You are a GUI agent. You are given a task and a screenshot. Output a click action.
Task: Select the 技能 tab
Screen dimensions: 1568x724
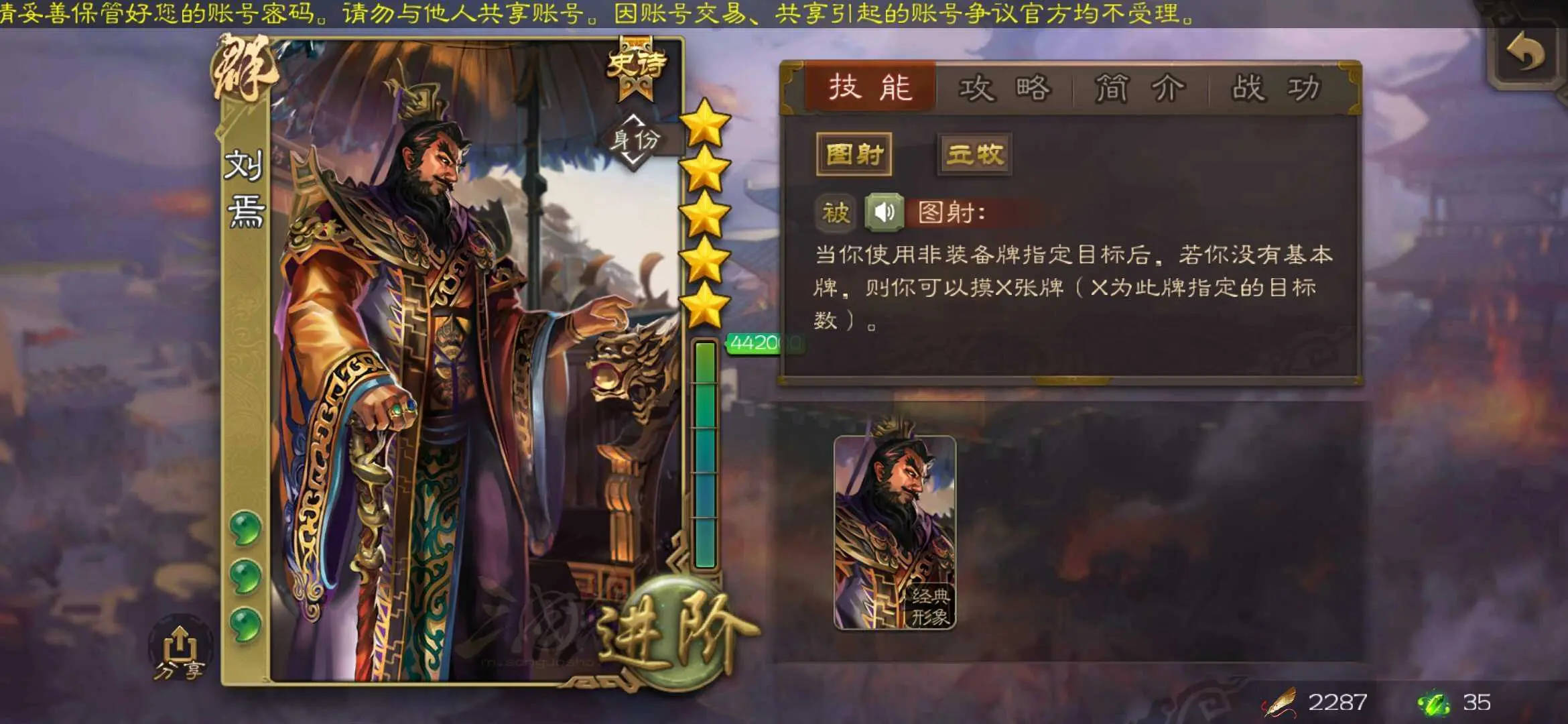click(870, 87)
